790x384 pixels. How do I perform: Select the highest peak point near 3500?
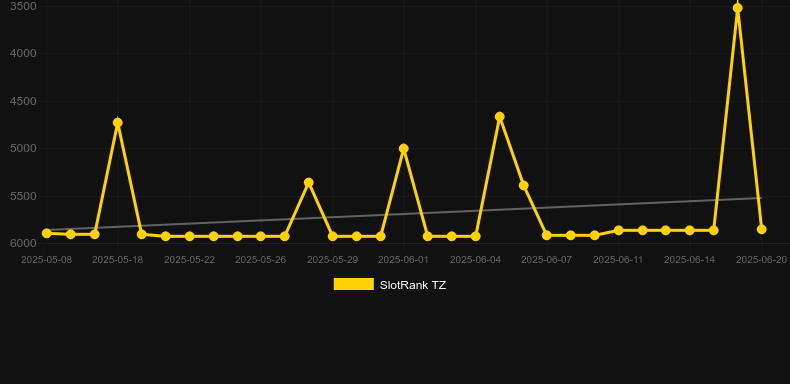coord(738,8)
